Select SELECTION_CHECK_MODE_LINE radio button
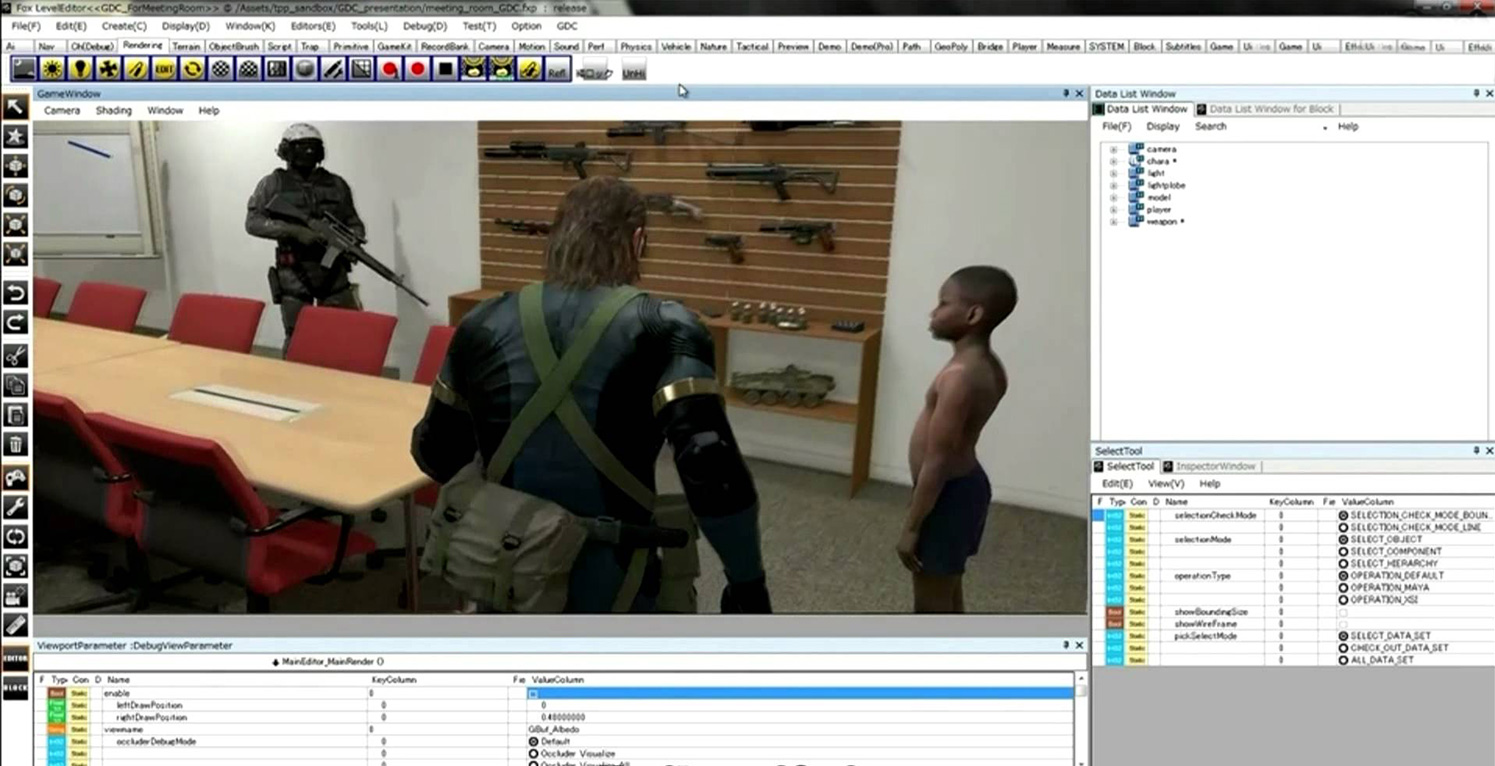1495x766 pixels. pos(1343,528)
